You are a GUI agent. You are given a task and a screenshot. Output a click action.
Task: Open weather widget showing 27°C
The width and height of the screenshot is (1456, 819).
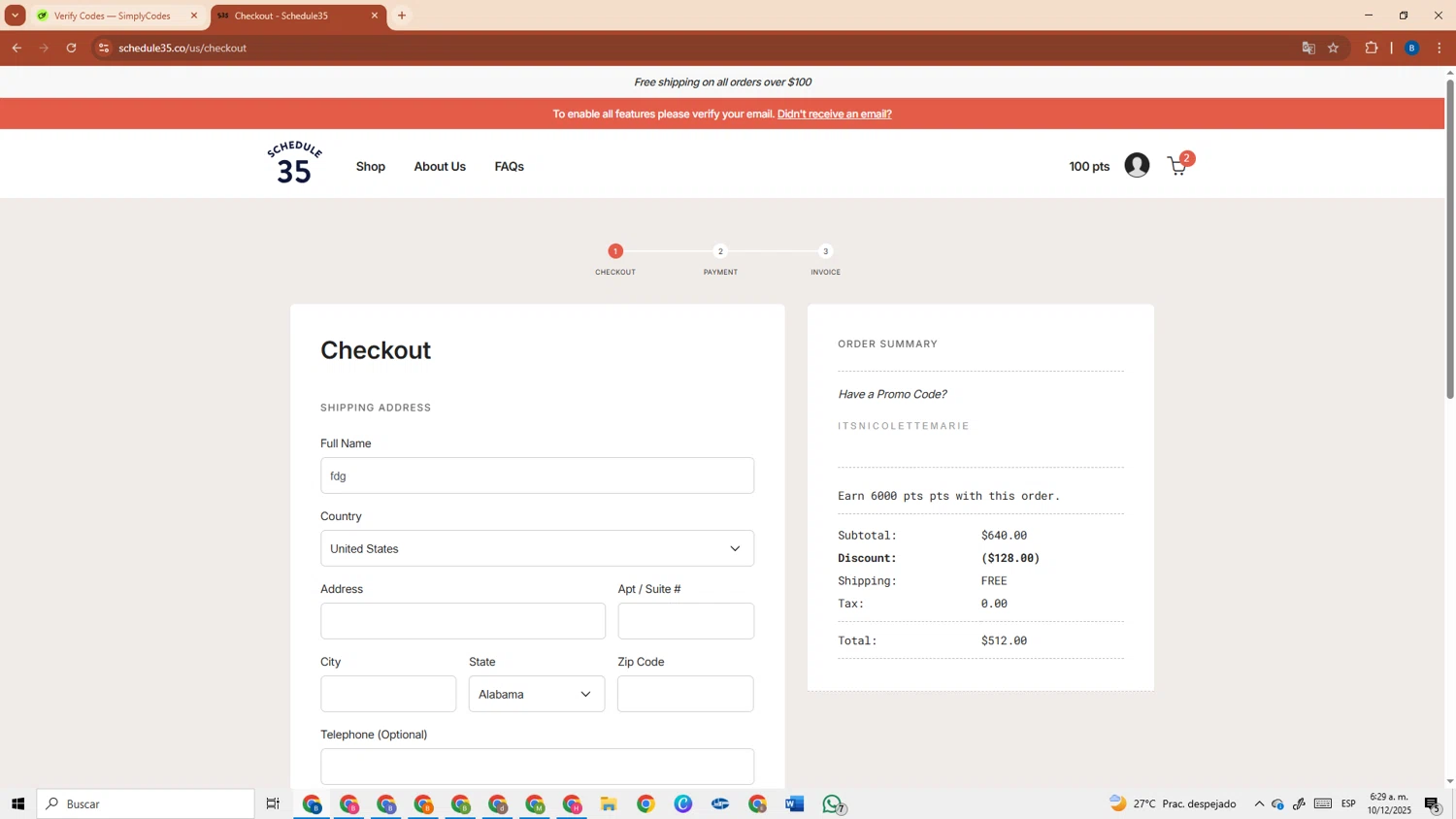1174,803
